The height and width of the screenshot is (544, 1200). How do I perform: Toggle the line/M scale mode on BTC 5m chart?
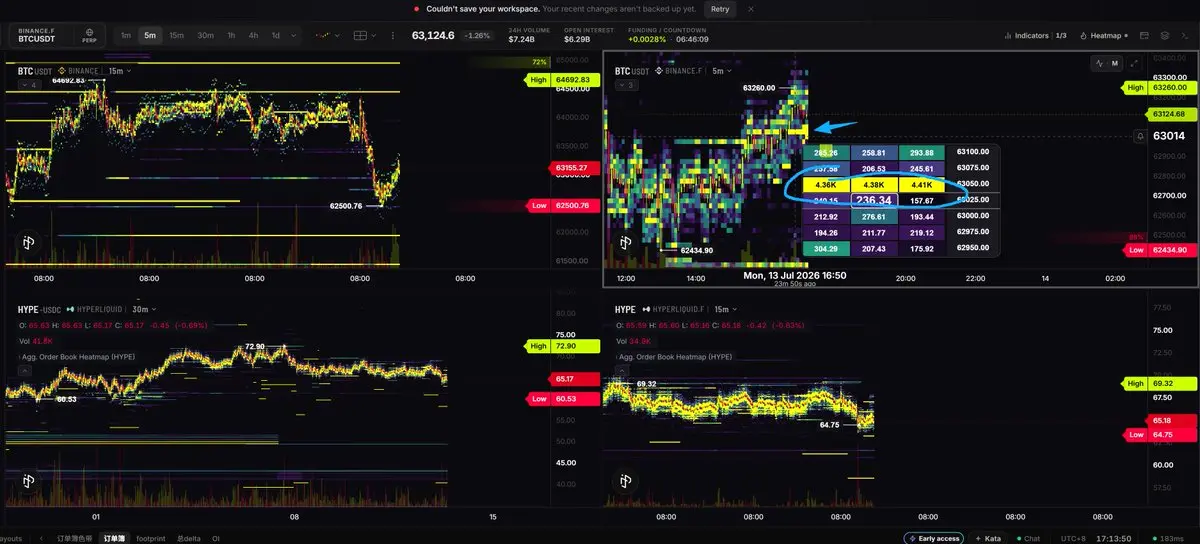1107,63
